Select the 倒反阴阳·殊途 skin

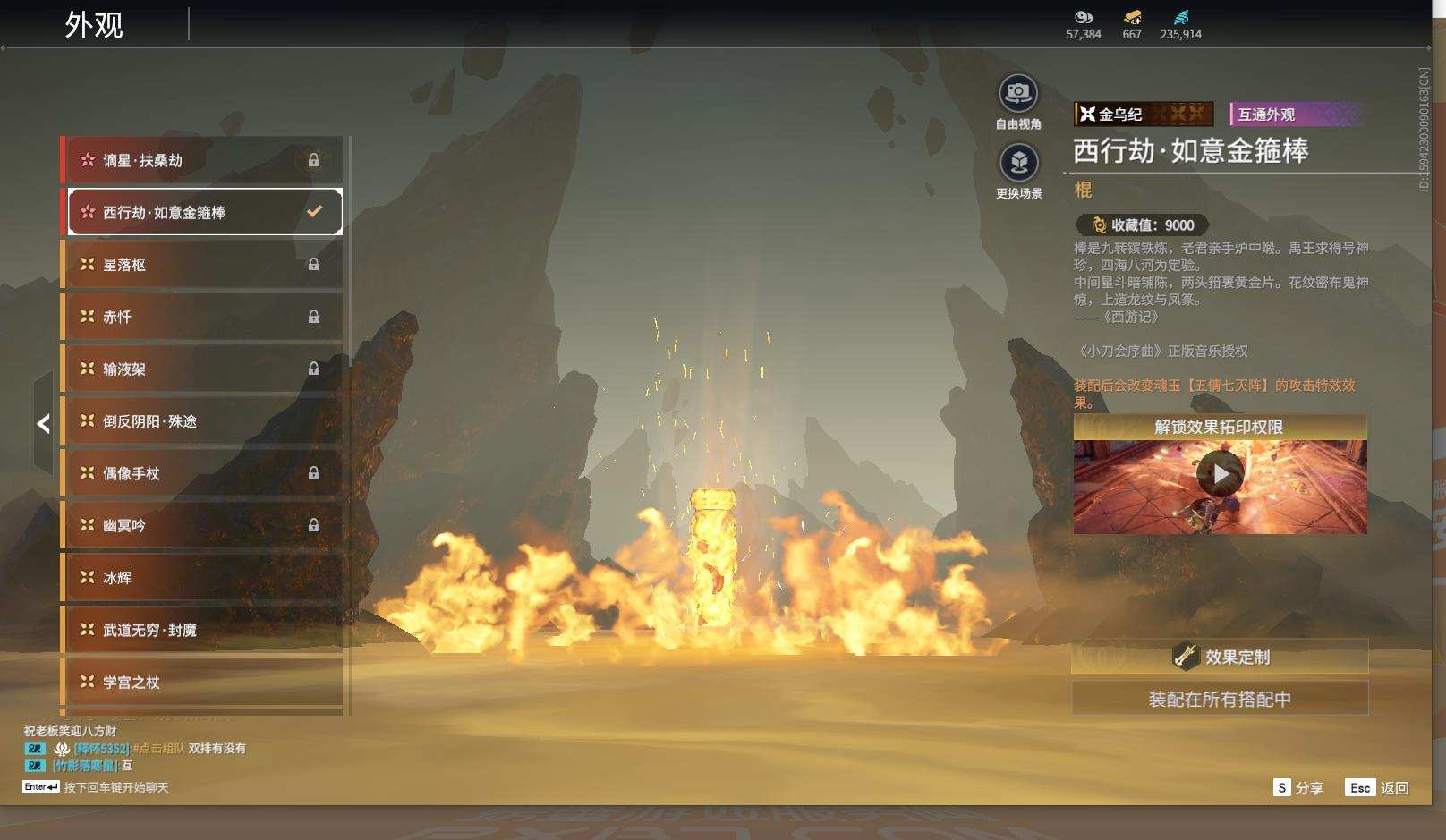pos(202,421)
